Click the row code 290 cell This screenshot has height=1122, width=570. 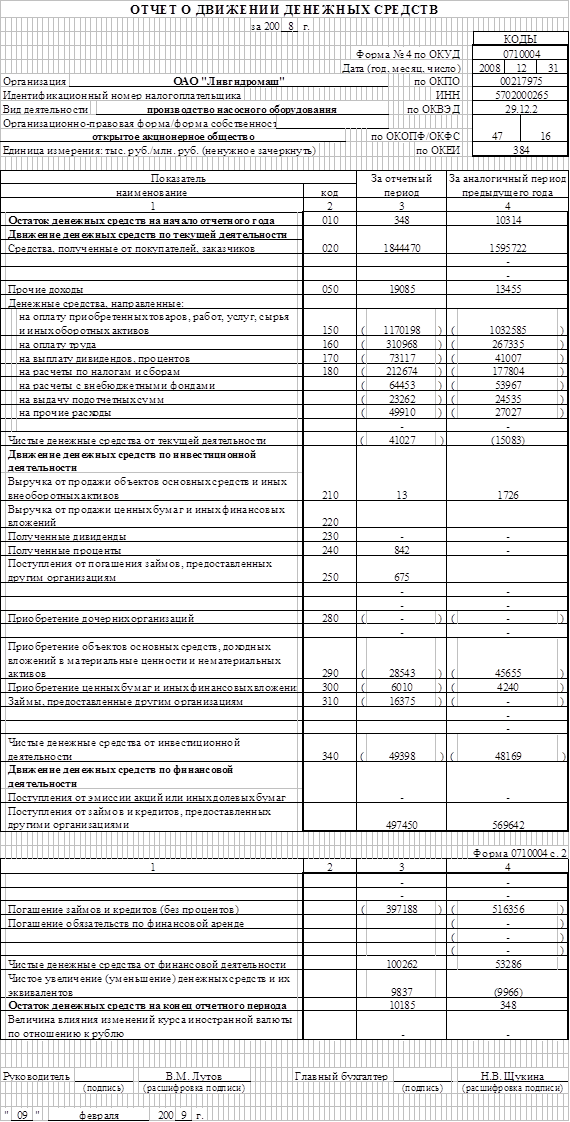[330, 674]
